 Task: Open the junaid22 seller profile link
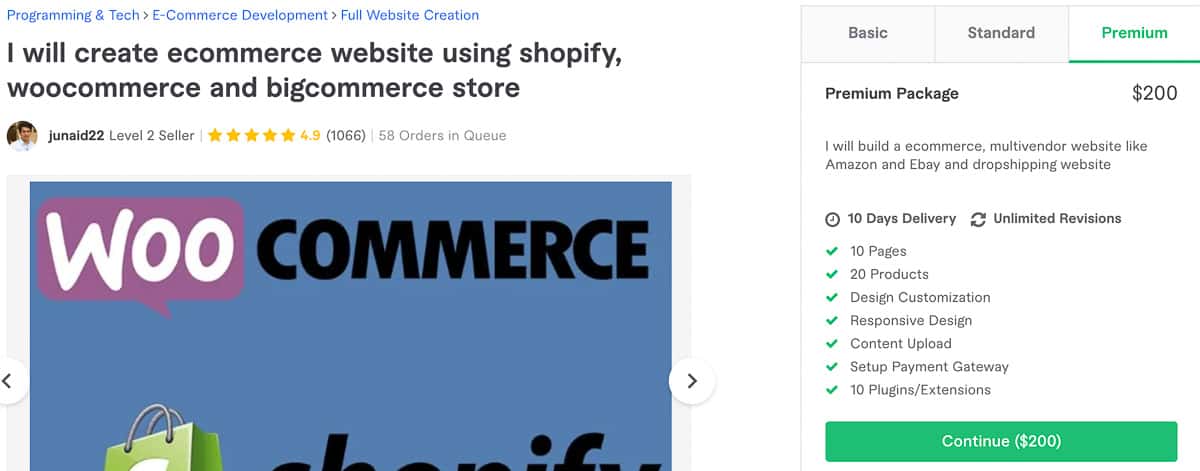click(x=76, y=136)
